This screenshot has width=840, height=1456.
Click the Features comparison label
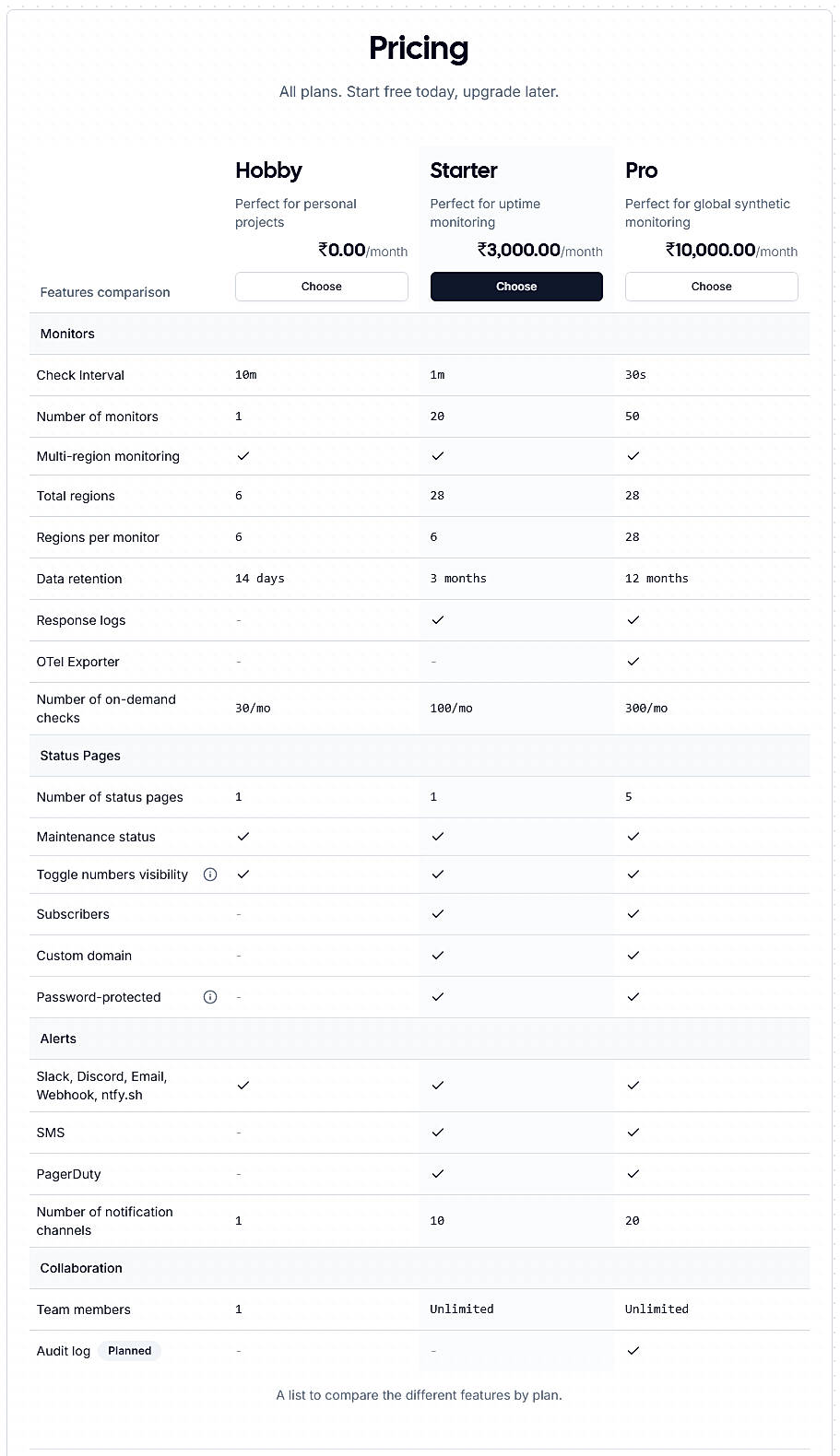104,292
